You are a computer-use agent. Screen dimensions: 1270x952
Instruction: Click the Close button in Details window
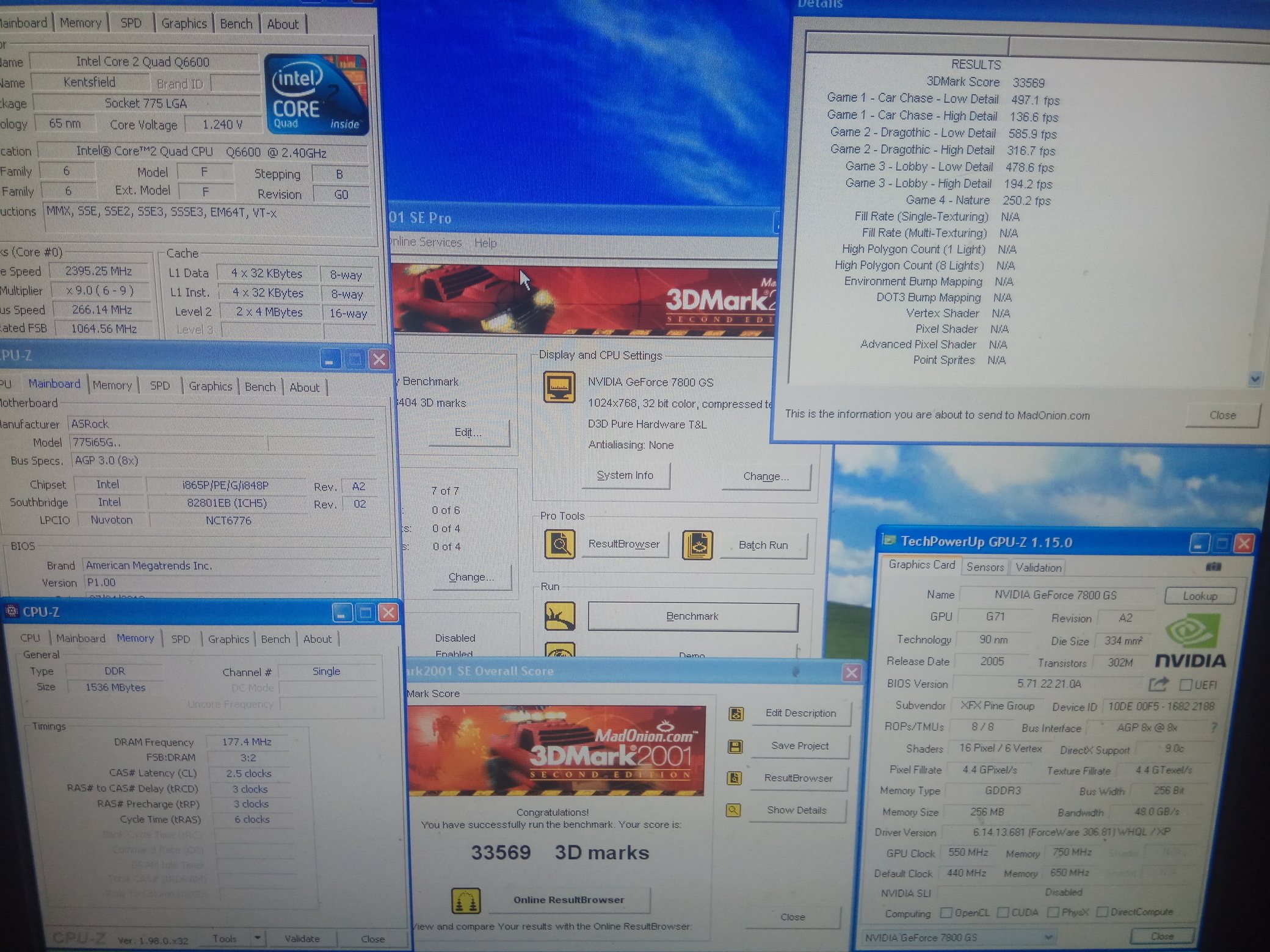1222,415
